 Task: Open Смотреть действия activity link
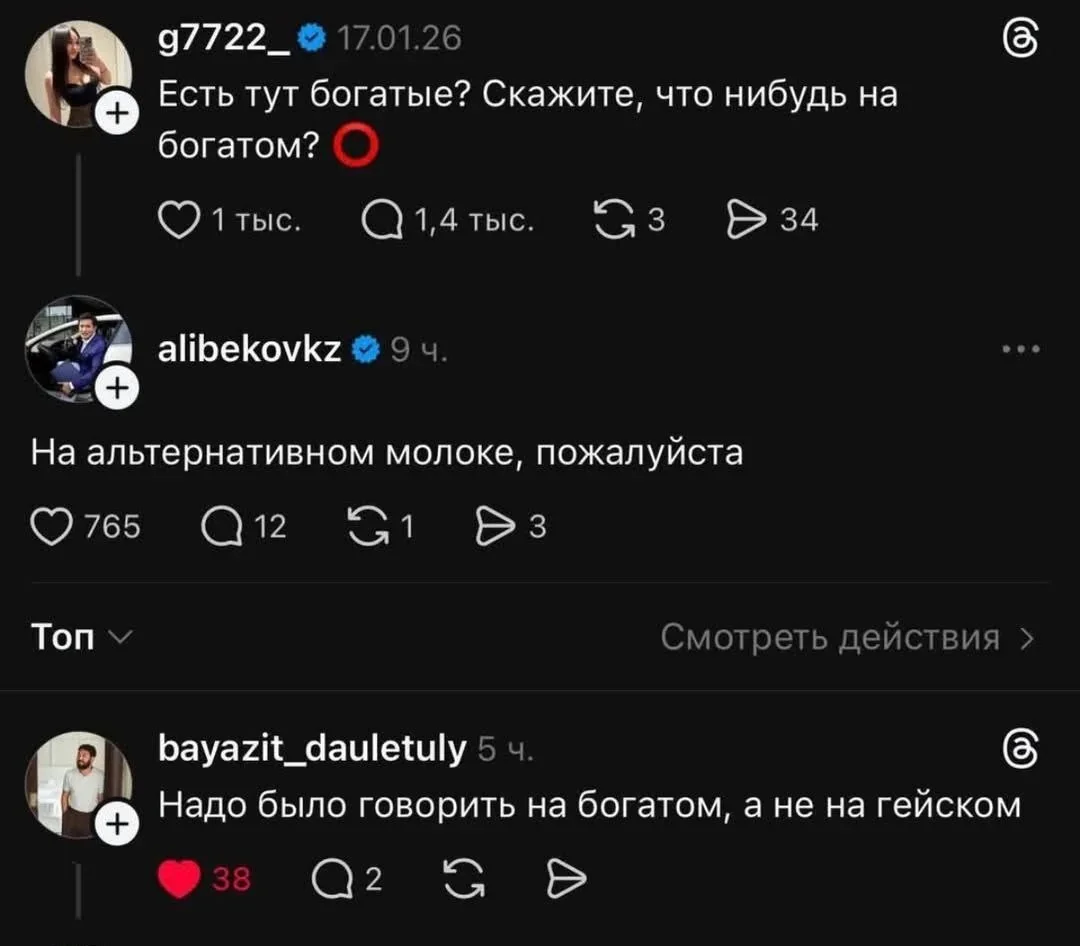[846, 637]
